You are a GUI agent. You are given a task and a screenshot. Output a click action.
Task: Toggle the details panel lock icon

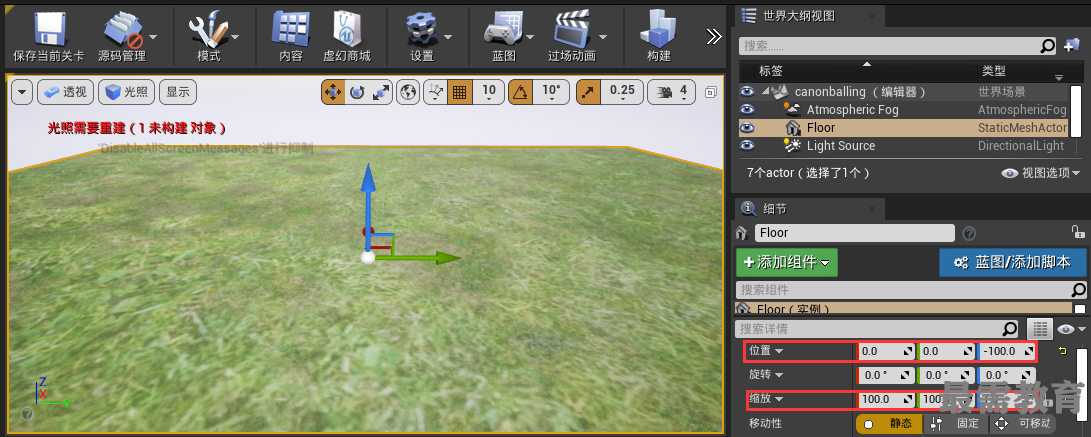tap(1077, 232)
